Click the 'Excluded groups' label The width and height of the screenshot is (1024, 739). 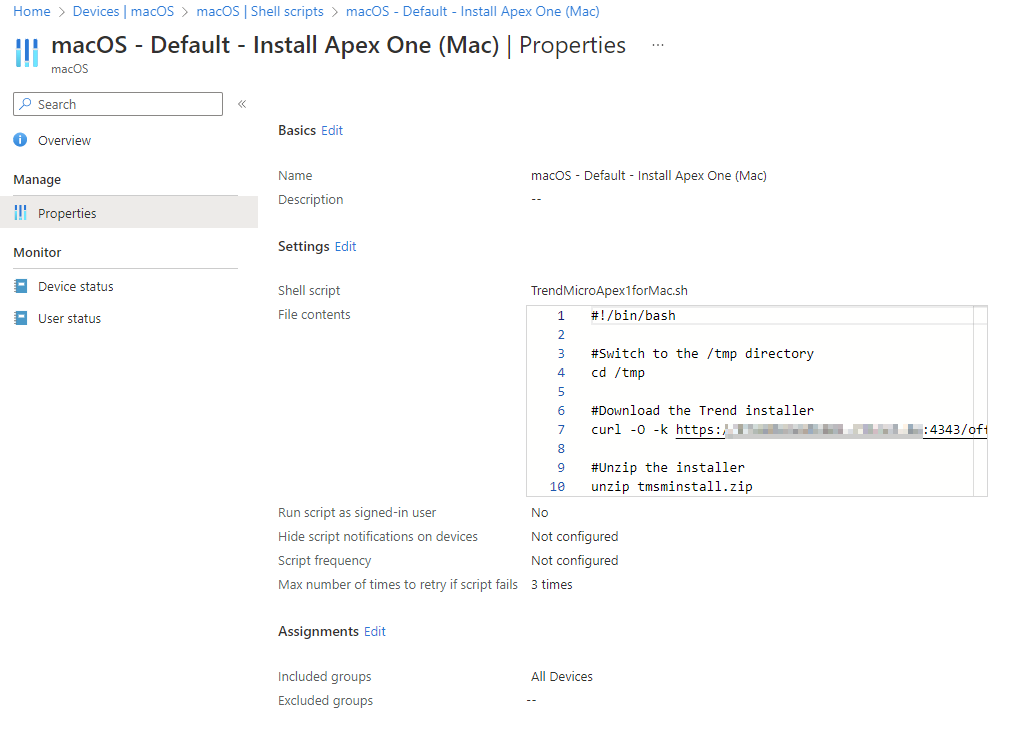click(x=325, y=701)
